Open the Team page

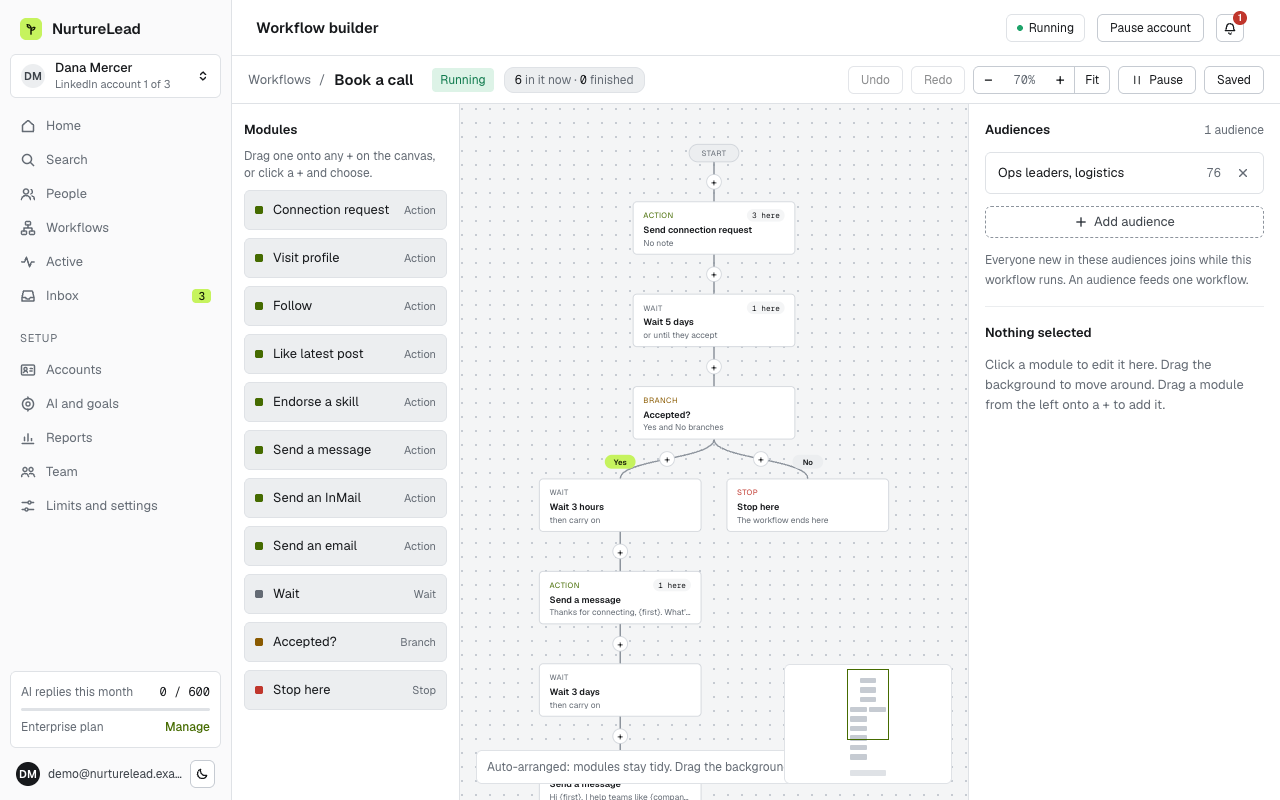tap(115, 472)
